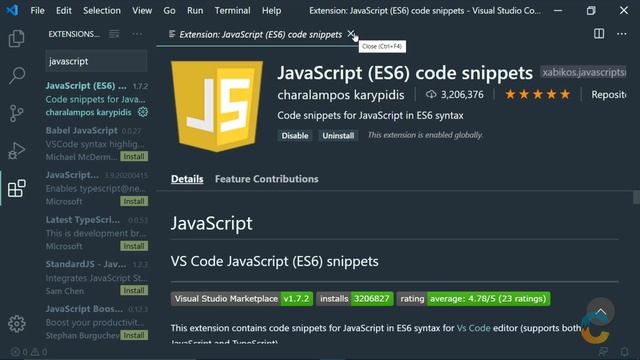
Task: Open the Help menu
Action: pos(271,11)
